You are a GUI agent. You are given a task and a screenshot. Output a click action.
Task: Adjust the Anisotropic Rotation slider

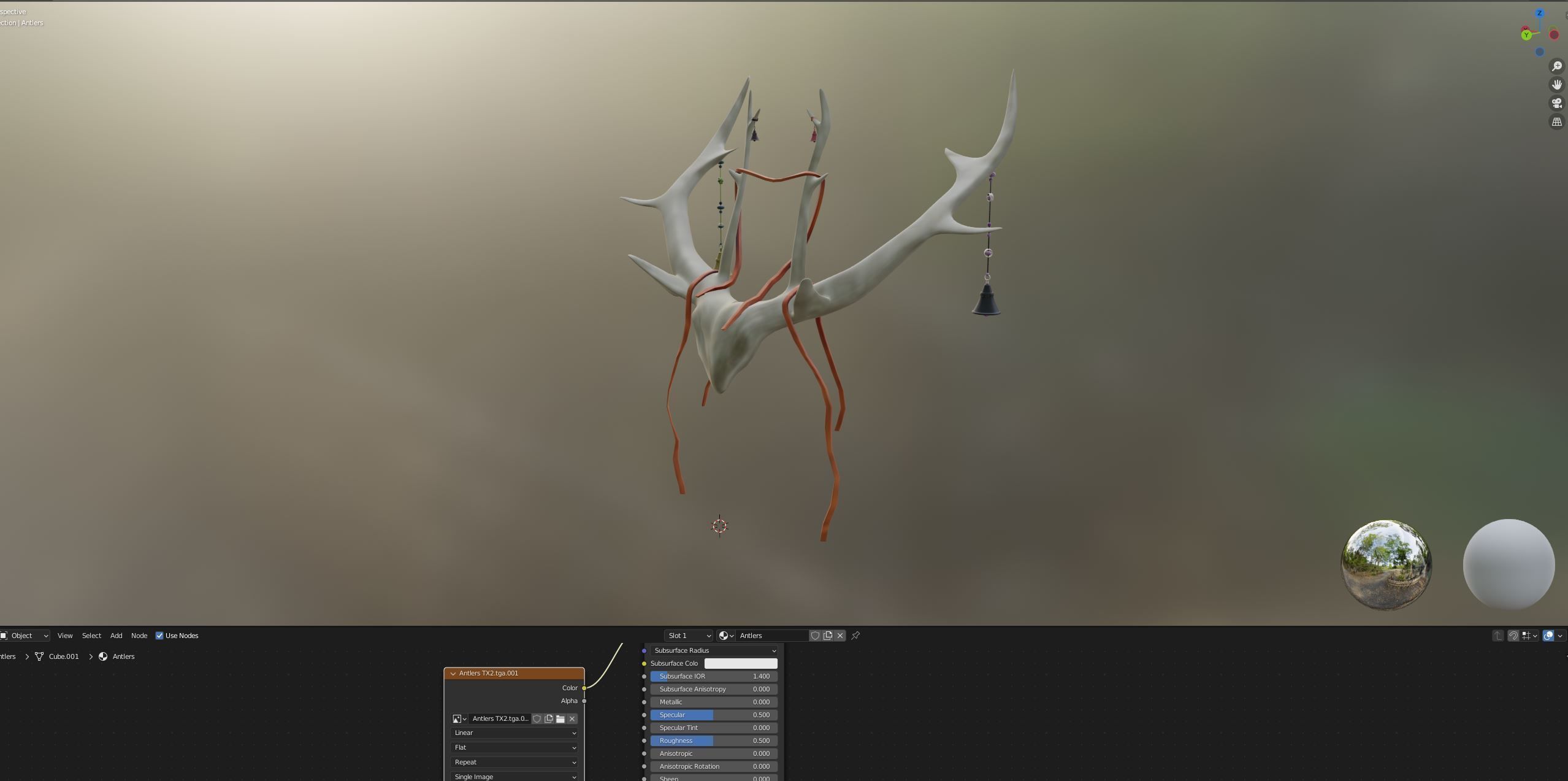pos(714,766)
